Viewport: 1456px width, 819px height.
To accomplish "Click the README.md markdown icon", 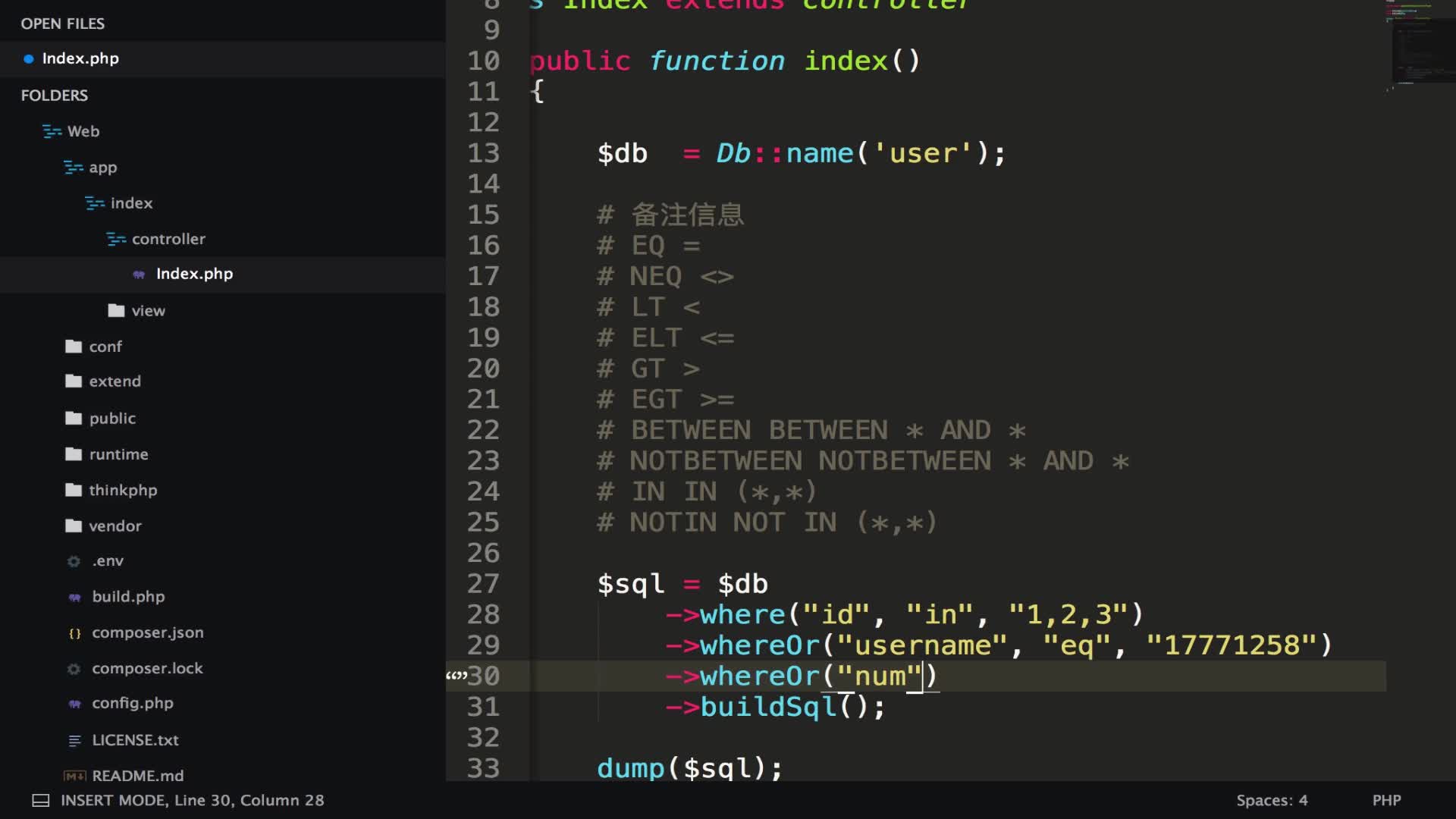I will coord(74,776).
